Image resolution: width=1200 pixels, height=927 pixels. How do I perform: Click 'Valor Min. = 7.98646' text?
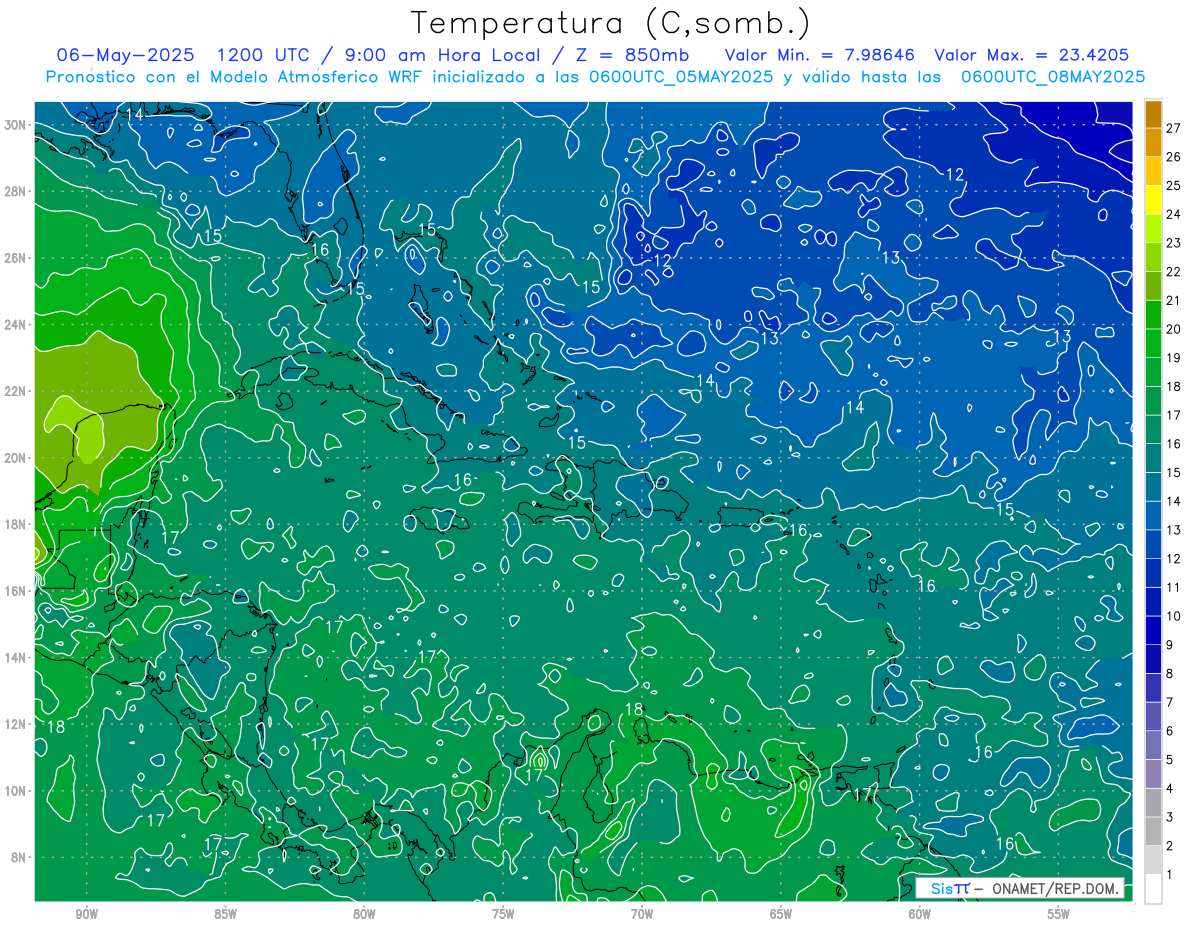click(x=820, y=55)
